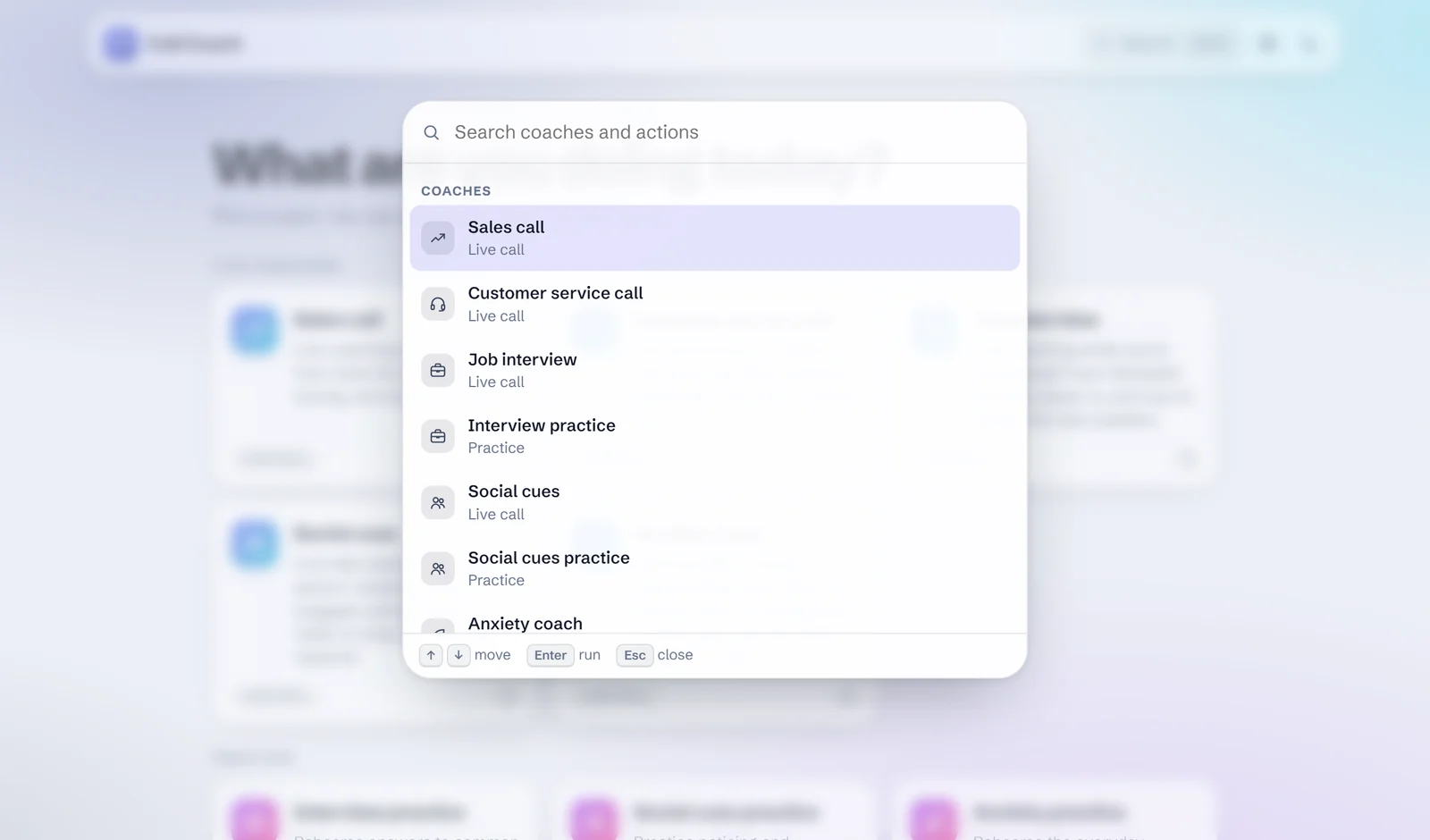Viewport: 1430px width, 840px height.
Task: Pick the Social cues live call
Action: (x=715, y=502)
